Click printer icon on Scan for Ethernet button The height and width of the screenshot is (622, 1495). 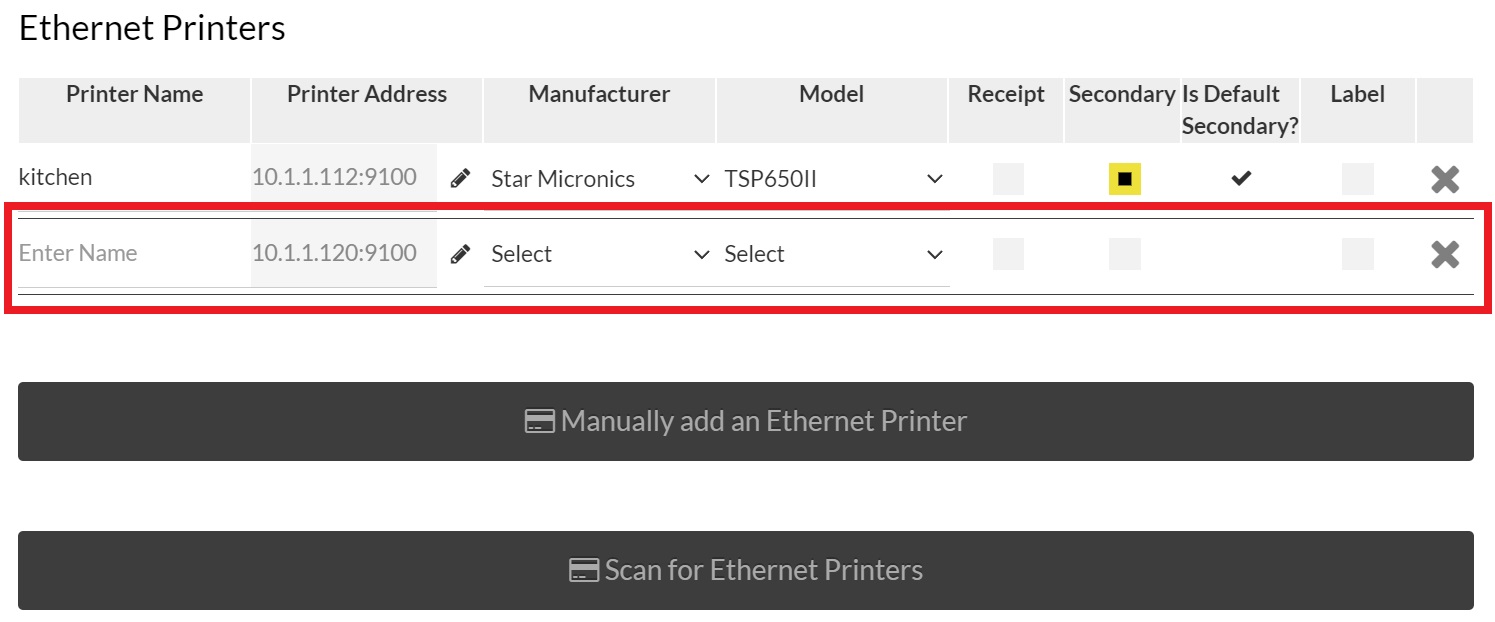click(584, 571)
